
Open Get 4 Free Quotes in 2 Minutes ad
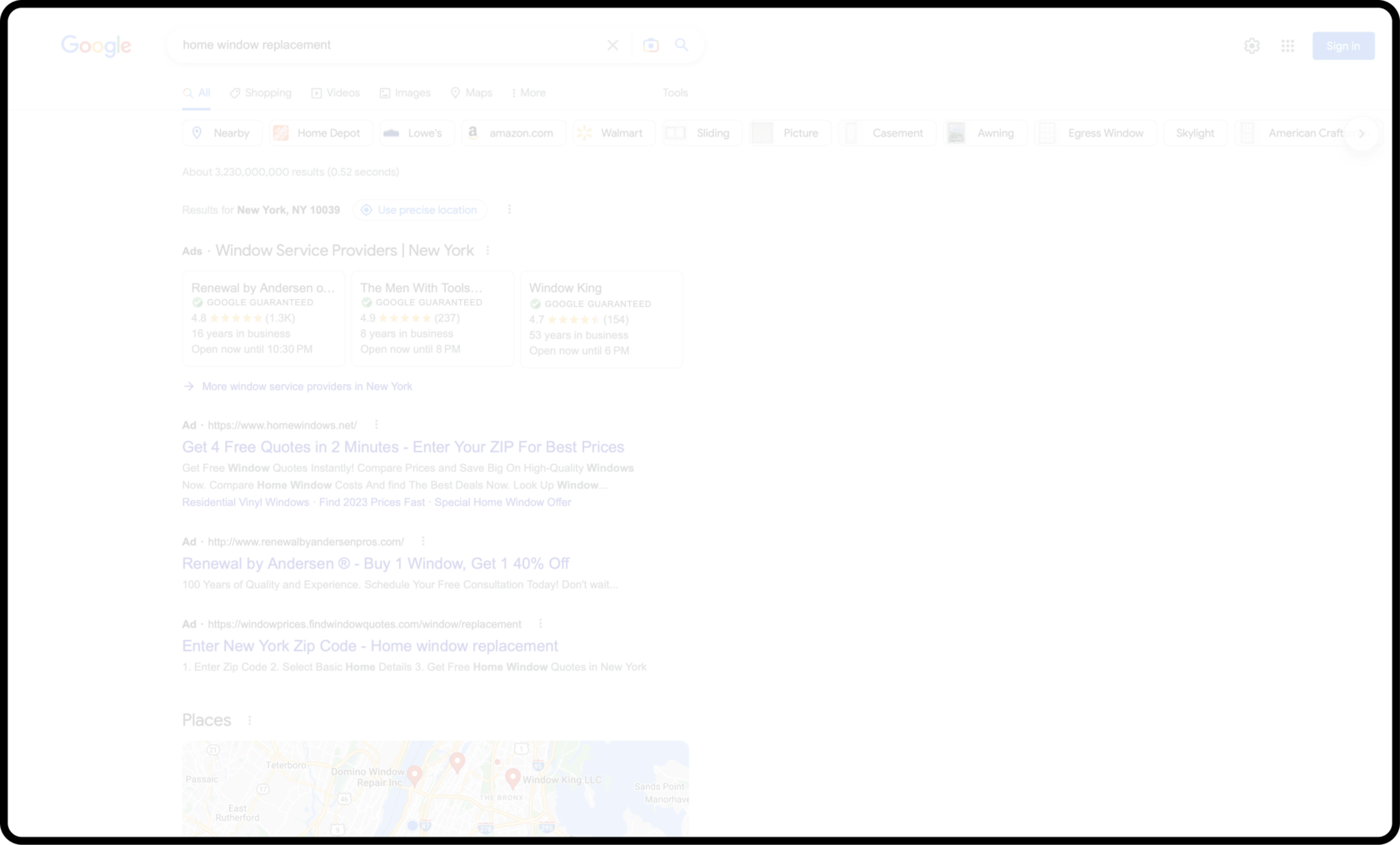point(403,447)
